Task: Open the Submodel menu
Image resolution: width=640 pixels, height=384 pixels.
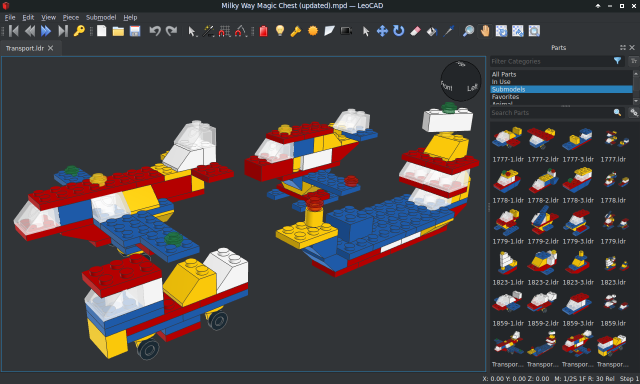Action: click(101, 17)
